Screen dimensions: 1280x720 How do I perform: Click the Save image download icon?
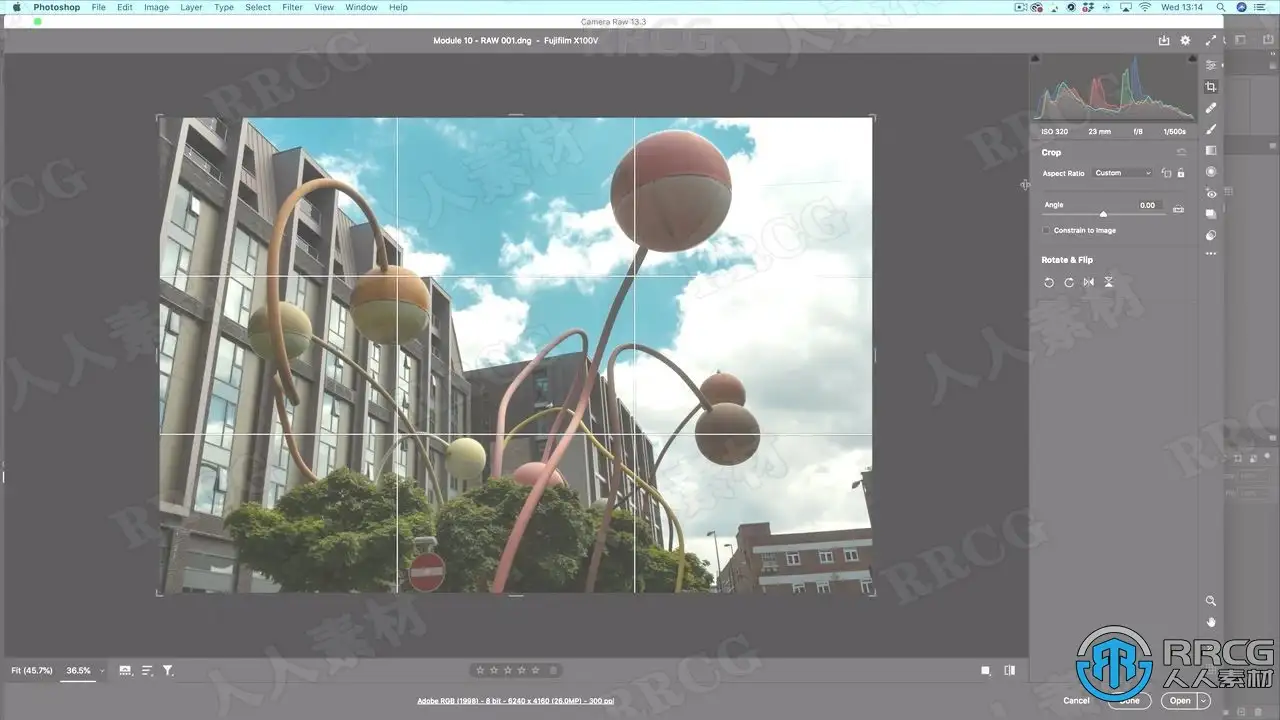click(1164, 41)
